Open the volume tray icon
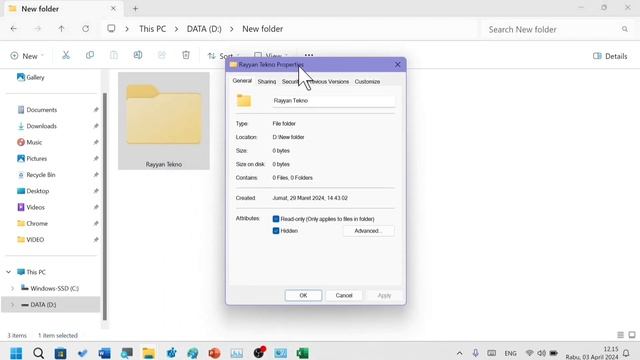 (541, 353)
